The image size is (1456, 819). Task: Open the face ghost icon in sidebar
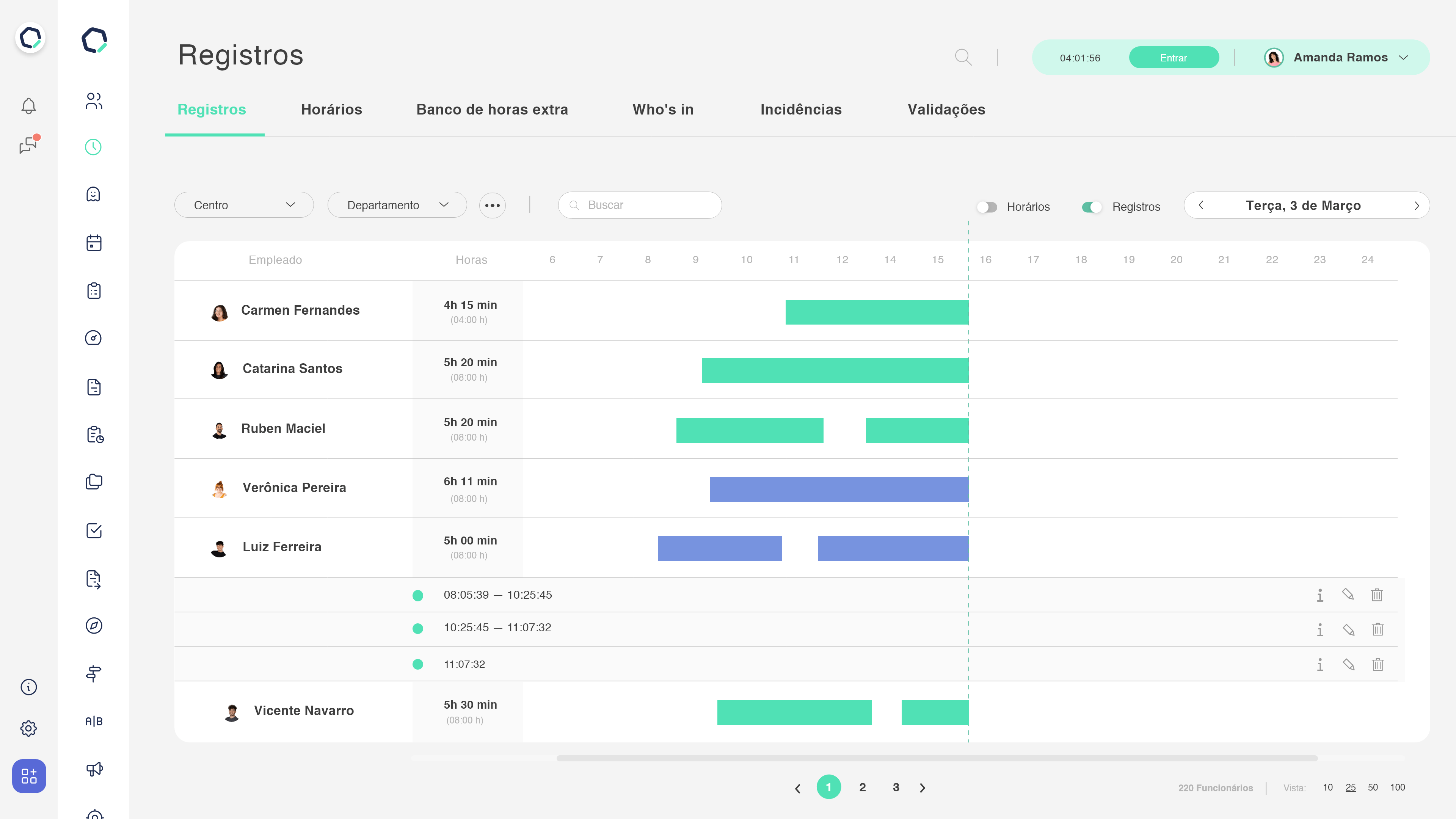click(x=93, y=195)
